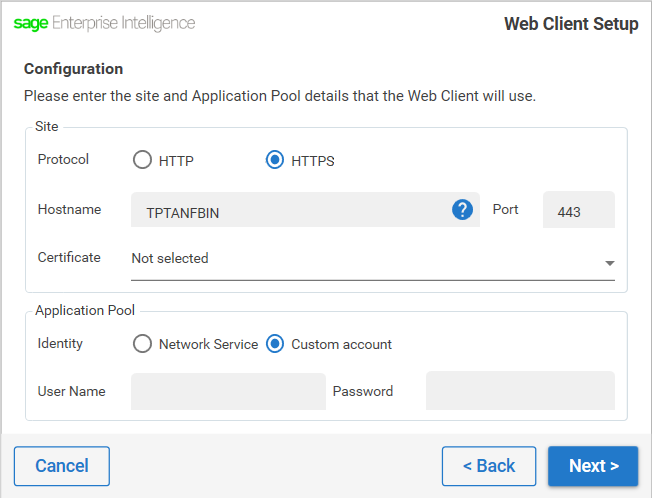
Task: Click the Port field showing 443
Action: pyautogui.click(x=579, y=210)
